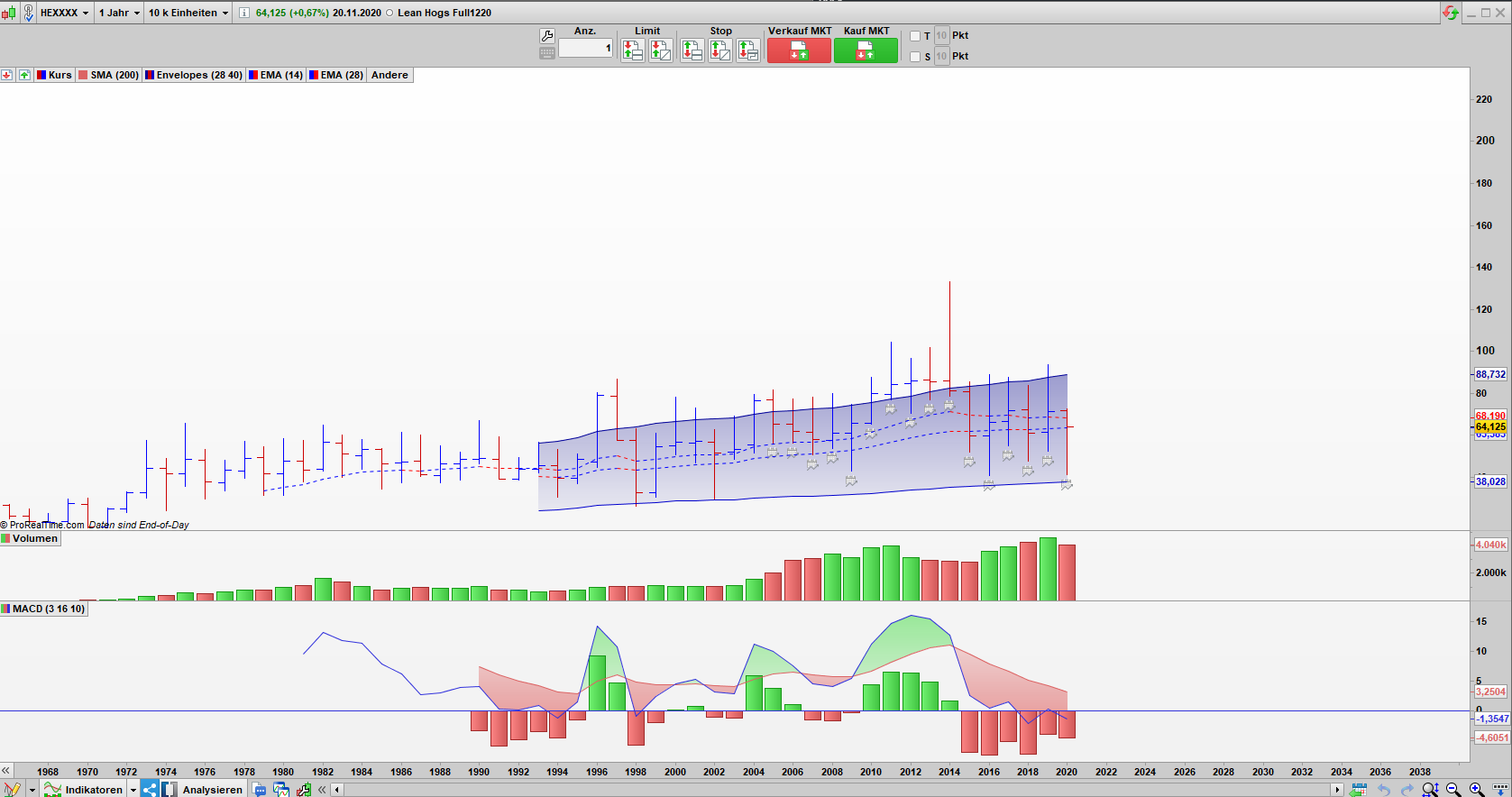Click the green Kauf MKT buy button
The image size is (1512, 797).
tap(866, 51)
